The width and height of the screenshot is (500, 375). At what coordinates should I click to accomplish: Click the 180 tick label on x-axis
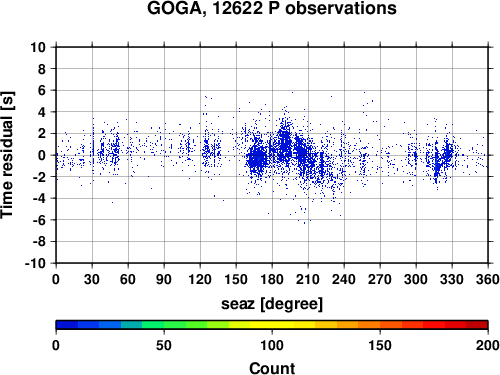click(x=272, y=279)
